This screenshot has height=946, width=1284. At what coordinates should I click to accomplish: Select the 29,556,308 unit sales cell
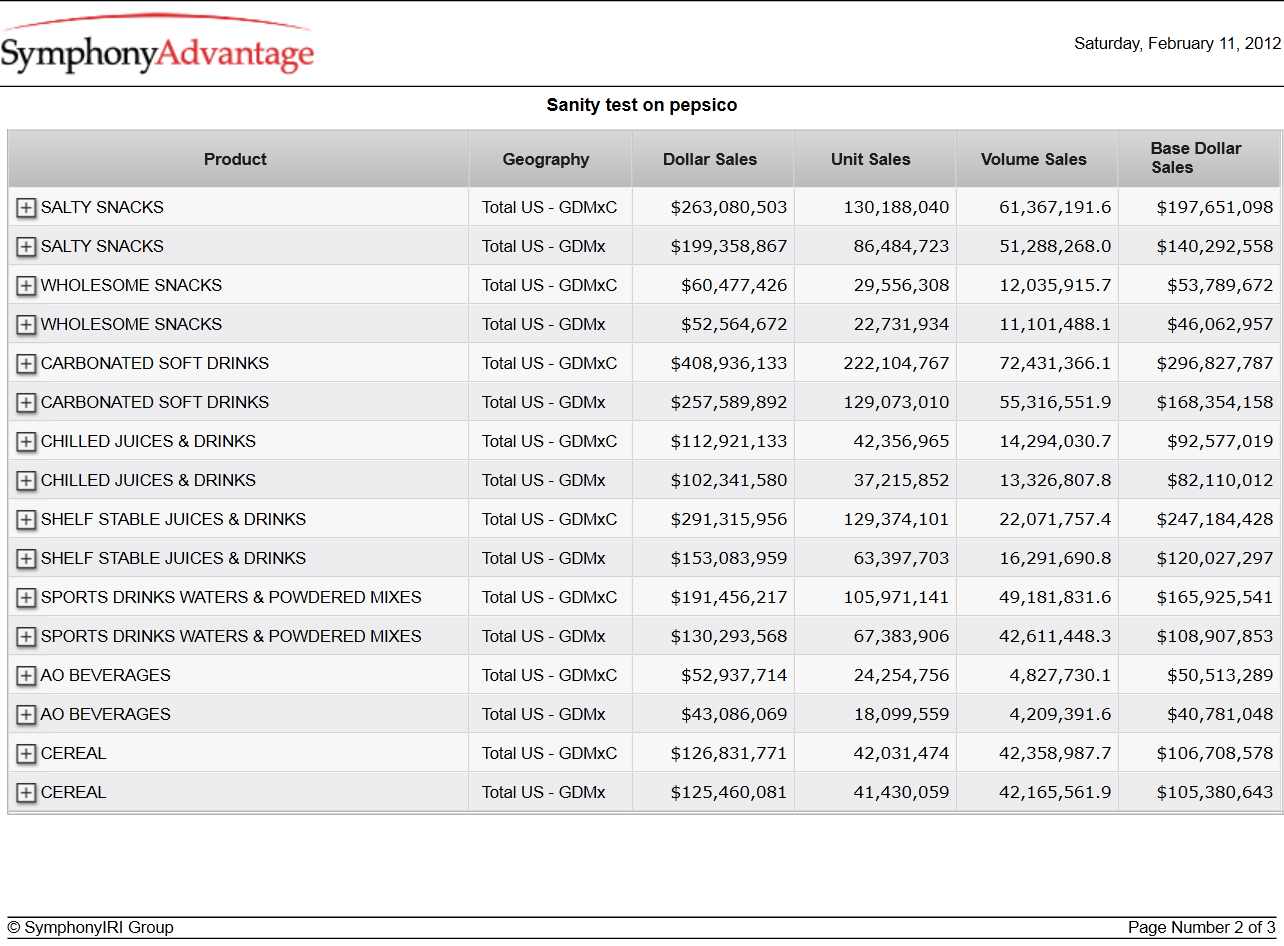click(875, 285)
